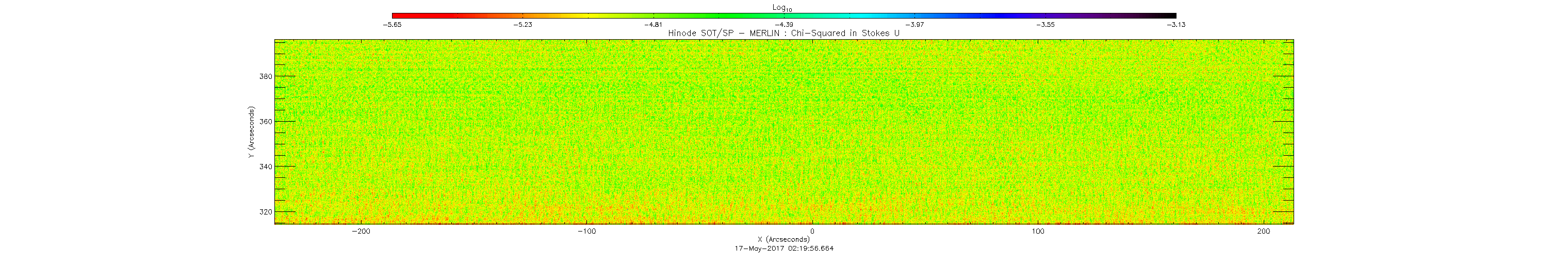
Task: Click the 200 tick label on X axis
Action: click(x=1264, y=231)
